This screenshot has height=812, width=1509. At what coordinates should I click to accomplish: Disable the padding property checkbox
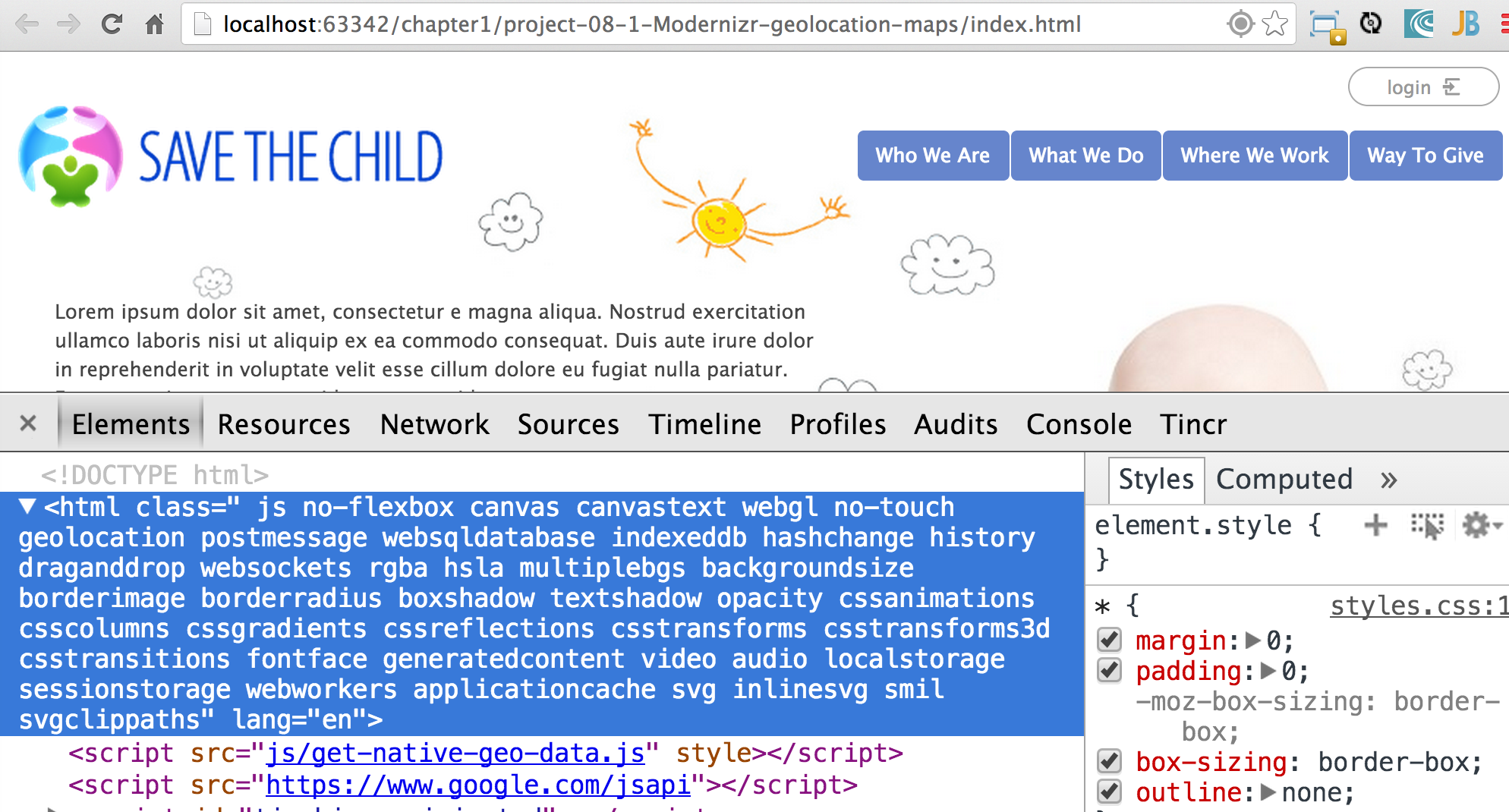(1110, 671)
